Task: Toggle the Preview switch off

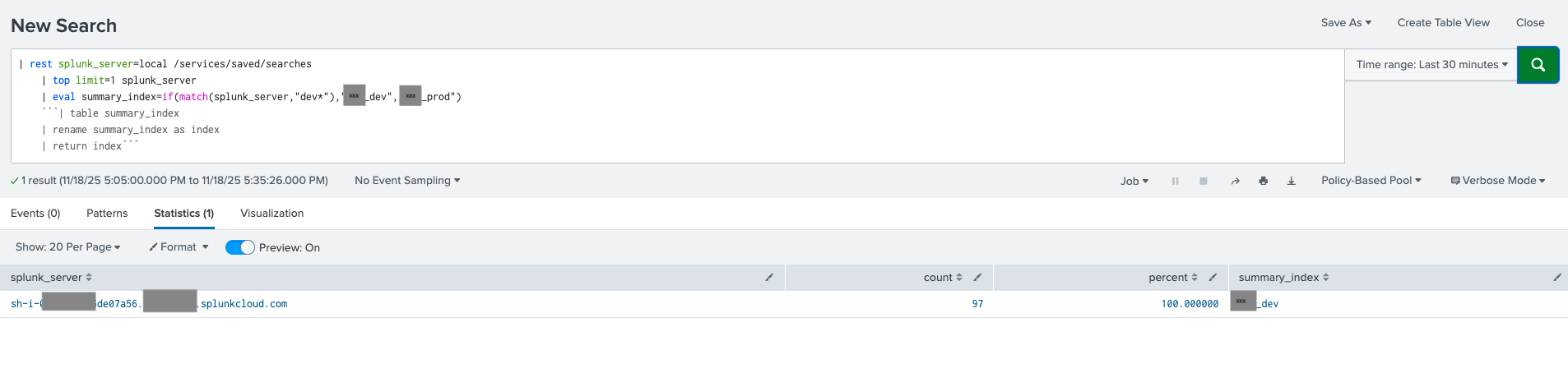Action: coord(240,247)
